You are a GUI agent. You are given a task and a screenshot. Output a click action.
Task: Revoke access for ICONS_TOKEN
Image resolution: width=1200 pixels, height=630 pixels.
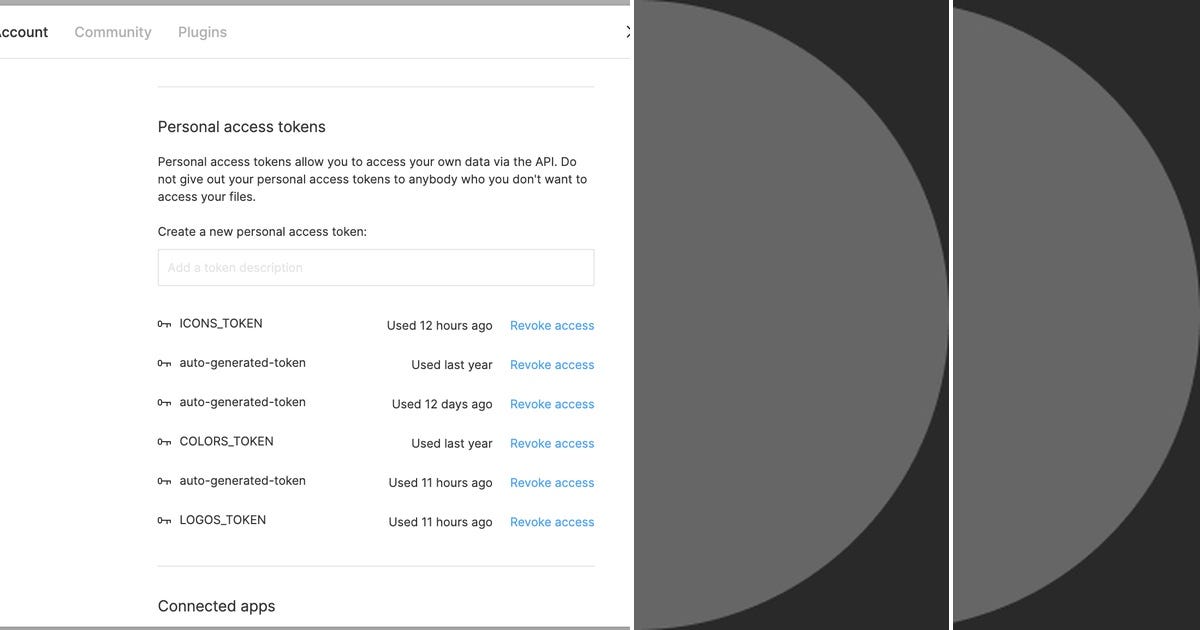tap(551, 325)
